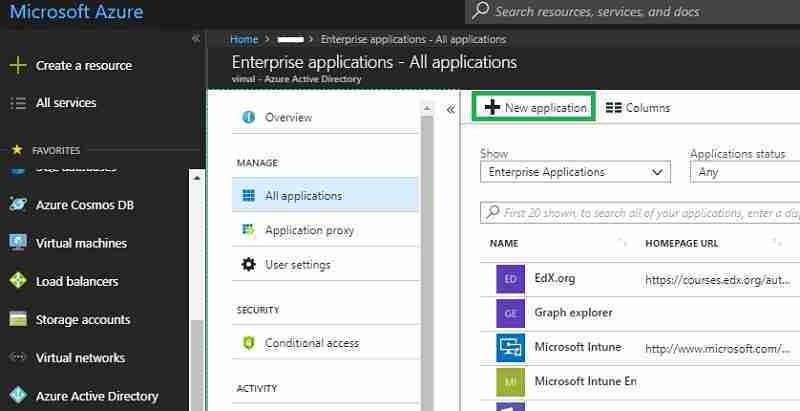The image size is (800, 411).
Task: Select All applications menu item
Action: (326, 195)
